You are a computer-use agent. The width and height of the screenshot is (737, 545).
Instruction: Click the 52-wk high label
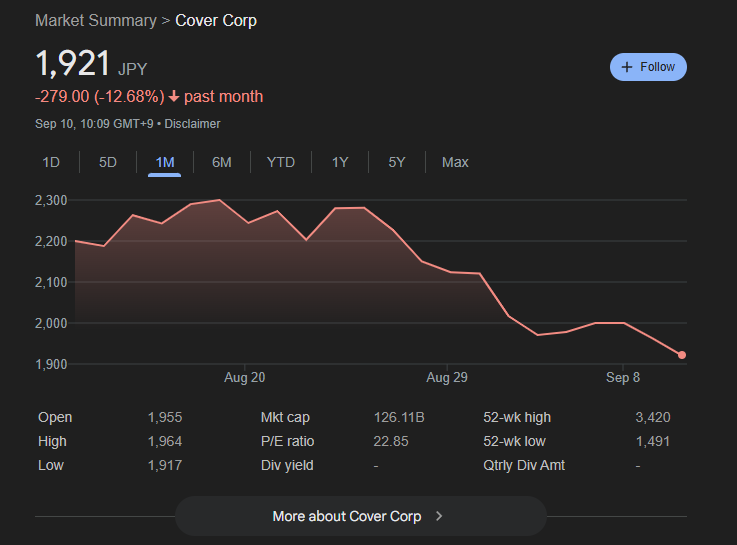coord(517,417)
